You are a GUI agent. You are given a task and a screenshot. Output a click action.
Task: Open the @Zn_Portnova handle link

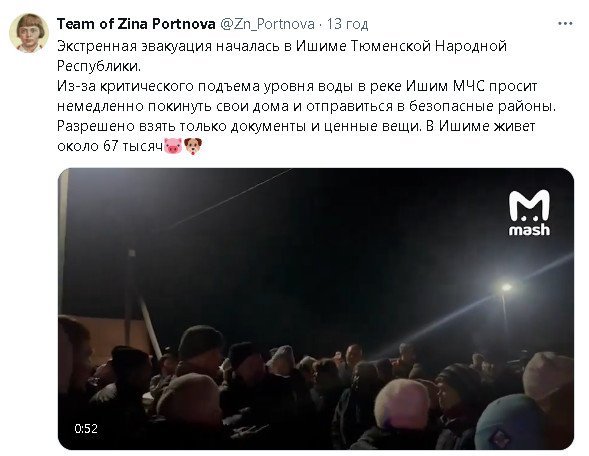(x=267, y=24)
